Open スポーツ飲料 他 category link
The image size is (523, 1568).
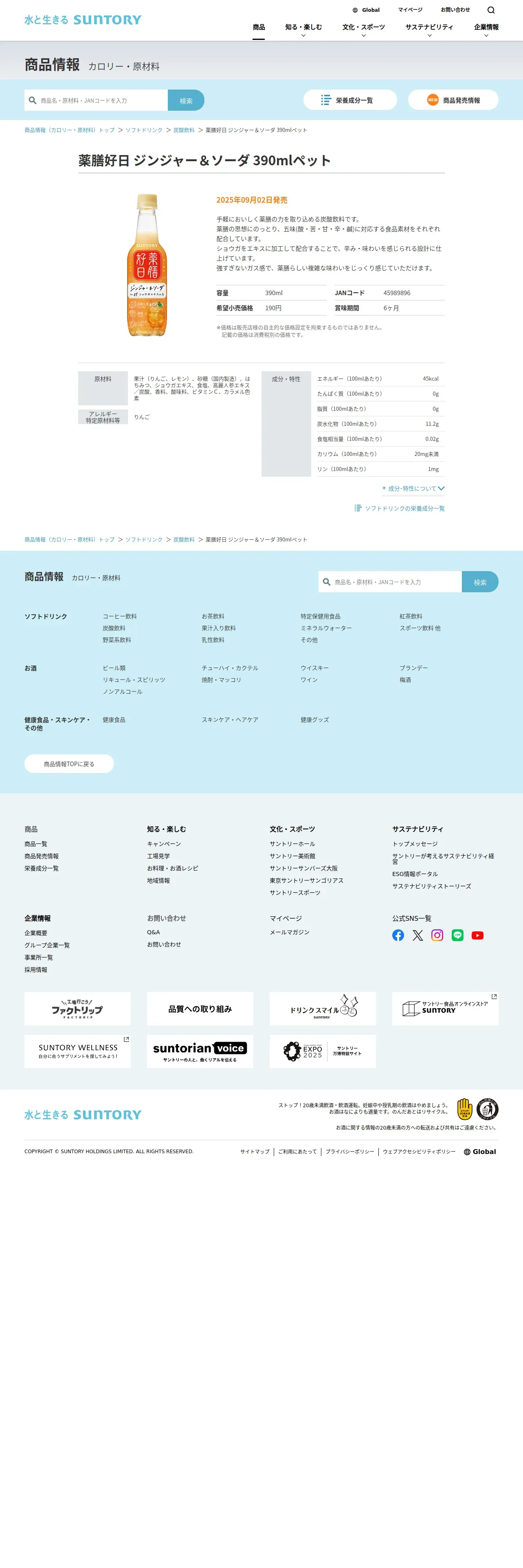coord(420,628)
